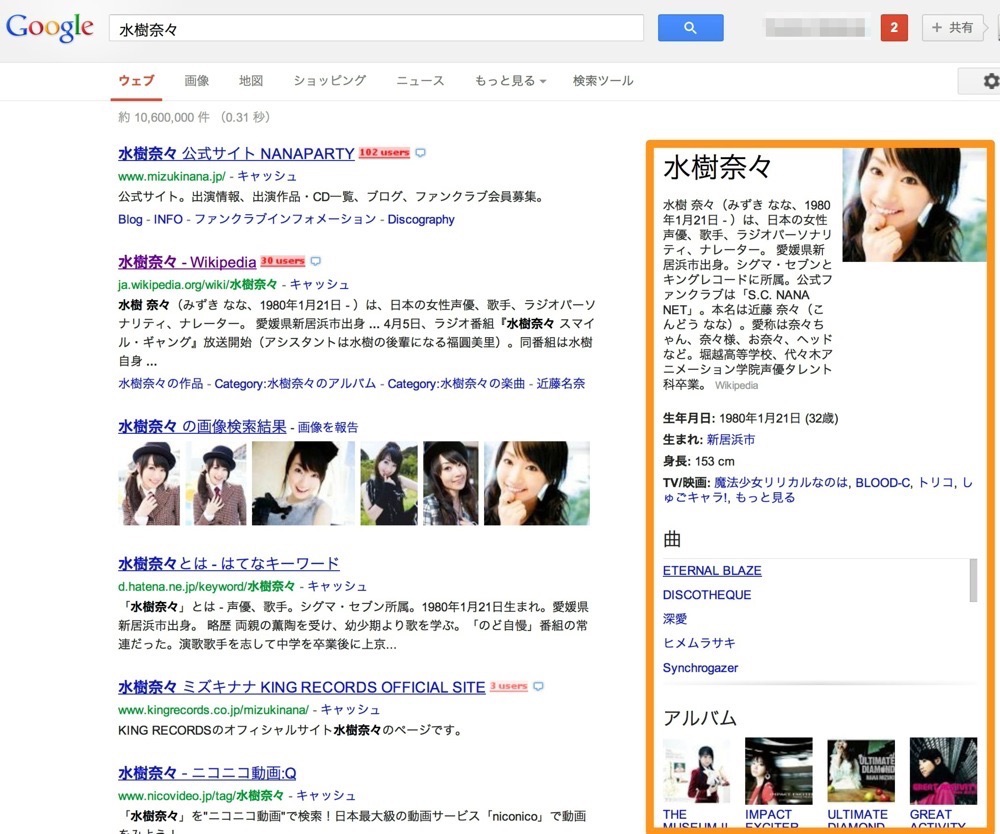The height and width of the screenshot is (834, 1000).
Task: Open the INFO sitelink
Action: tap(168, 219)
